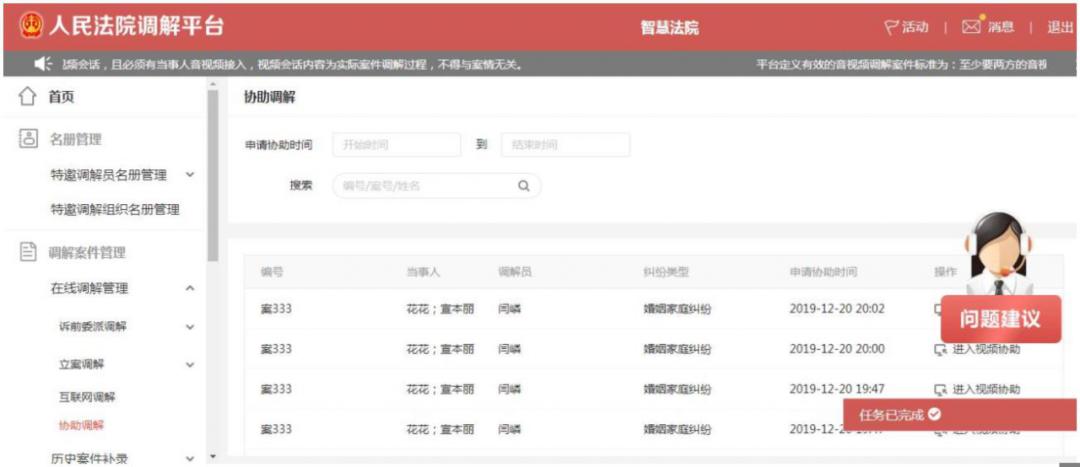Expand 特邀调解员名册管理 submenu
This screenshot has height=467, width=1080.
190,175
